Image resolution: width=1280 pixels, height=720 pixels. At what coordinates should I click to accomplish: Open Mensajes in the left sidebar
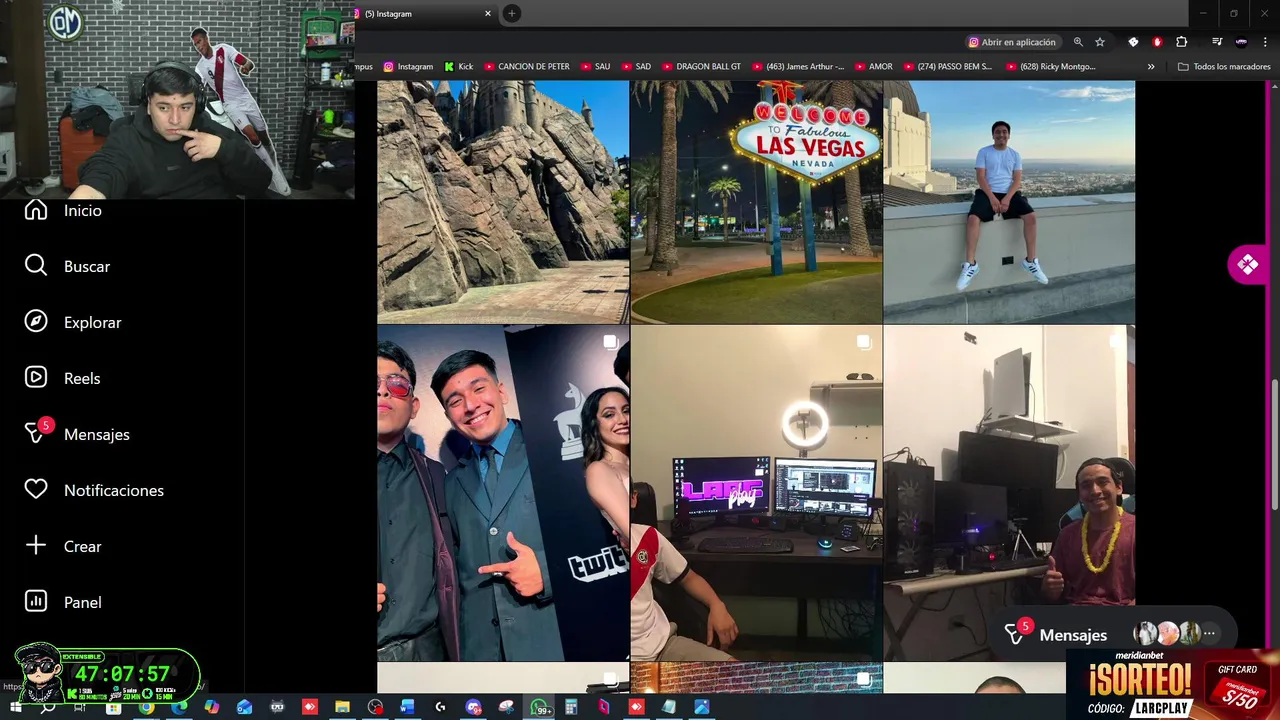click(77, 434)
